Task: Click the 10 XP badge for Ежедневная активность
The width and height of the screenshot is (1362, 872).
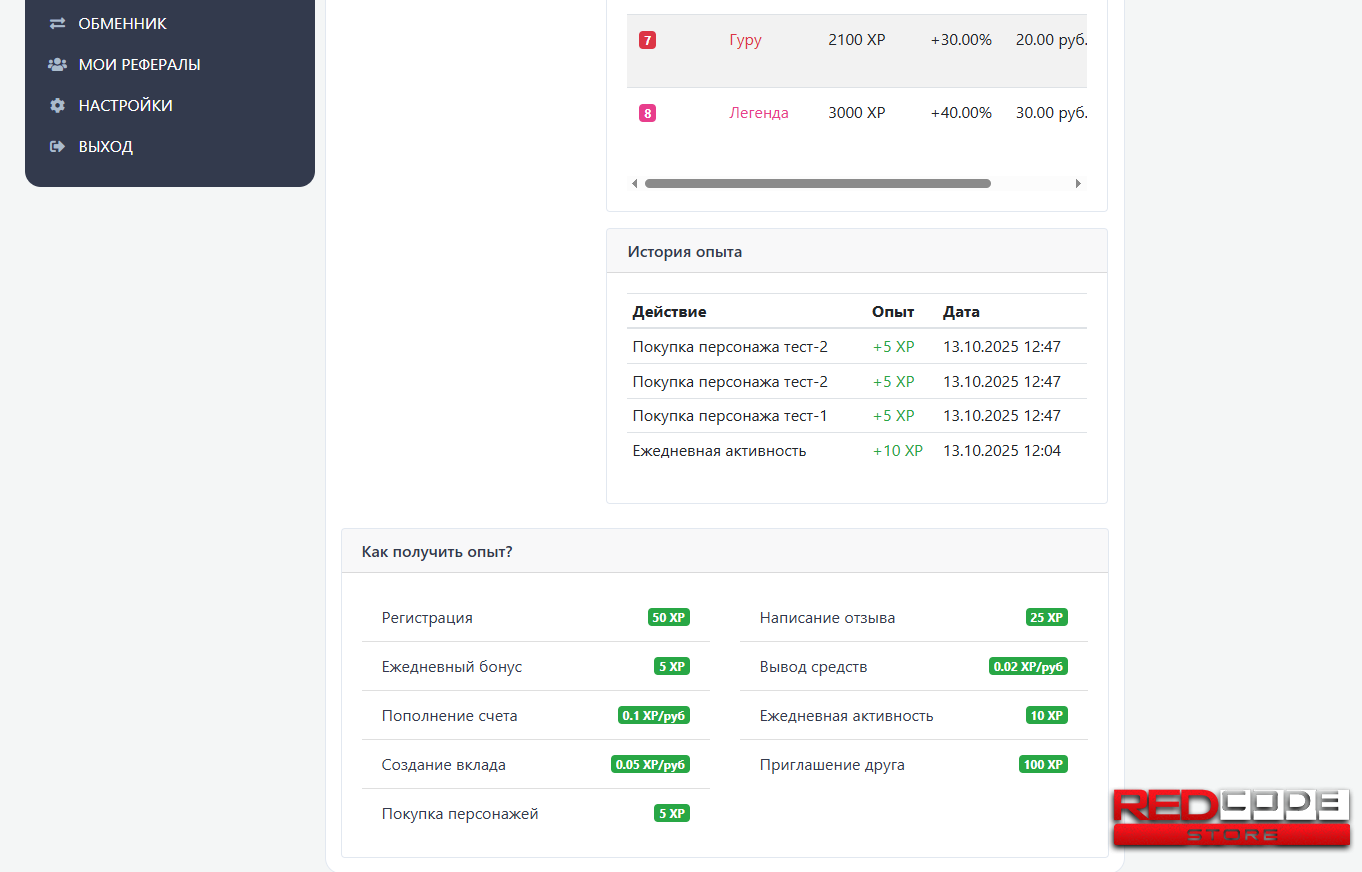Action: (1046, 715)
